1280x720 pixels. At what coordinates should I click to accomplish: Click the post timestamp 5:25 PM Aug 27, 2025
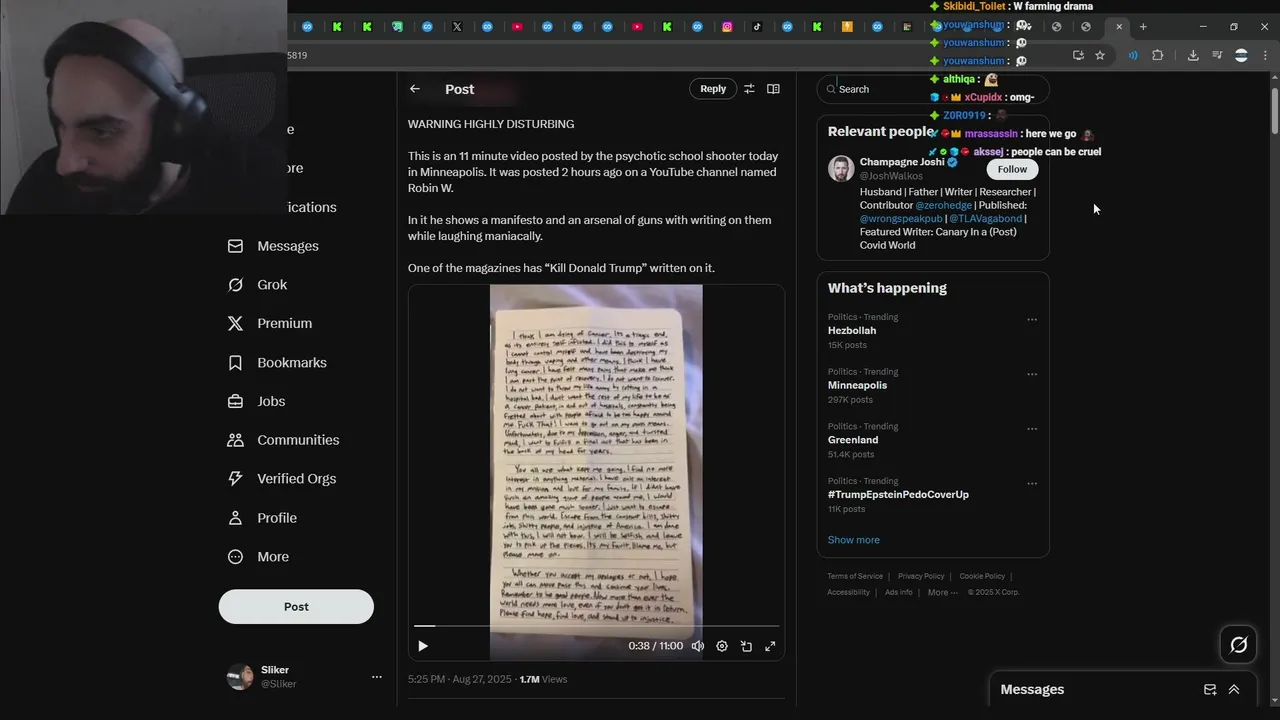tap(459, 679)
